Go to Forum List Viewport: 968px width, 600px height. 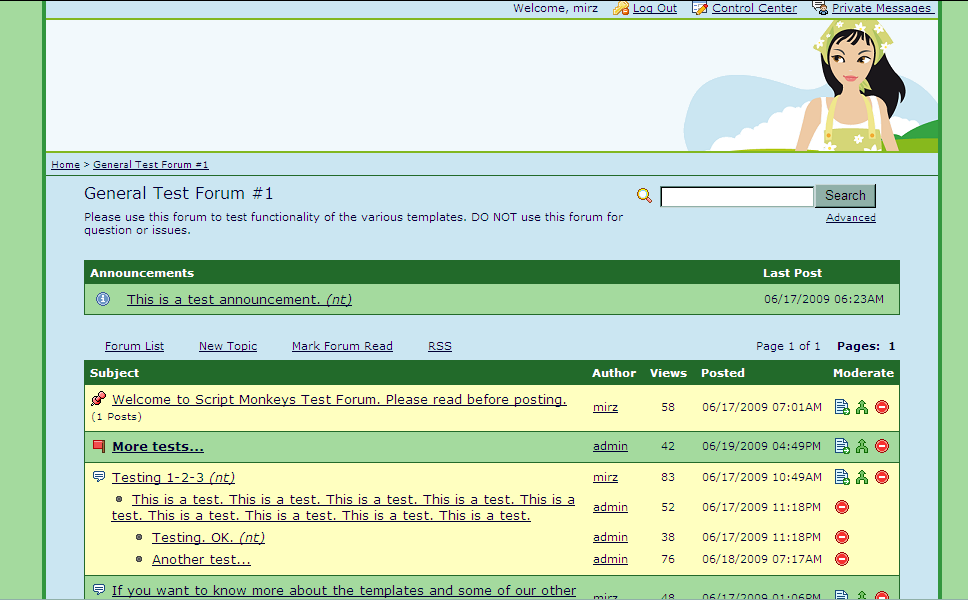(x=135, y=346)
